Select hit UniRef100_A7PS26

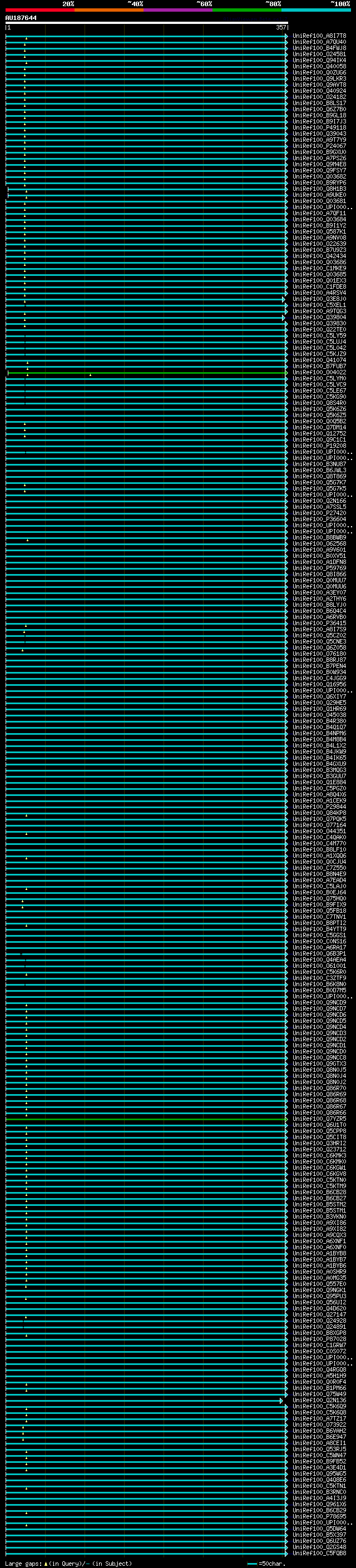pyautogui.click(x=319, y=159)
